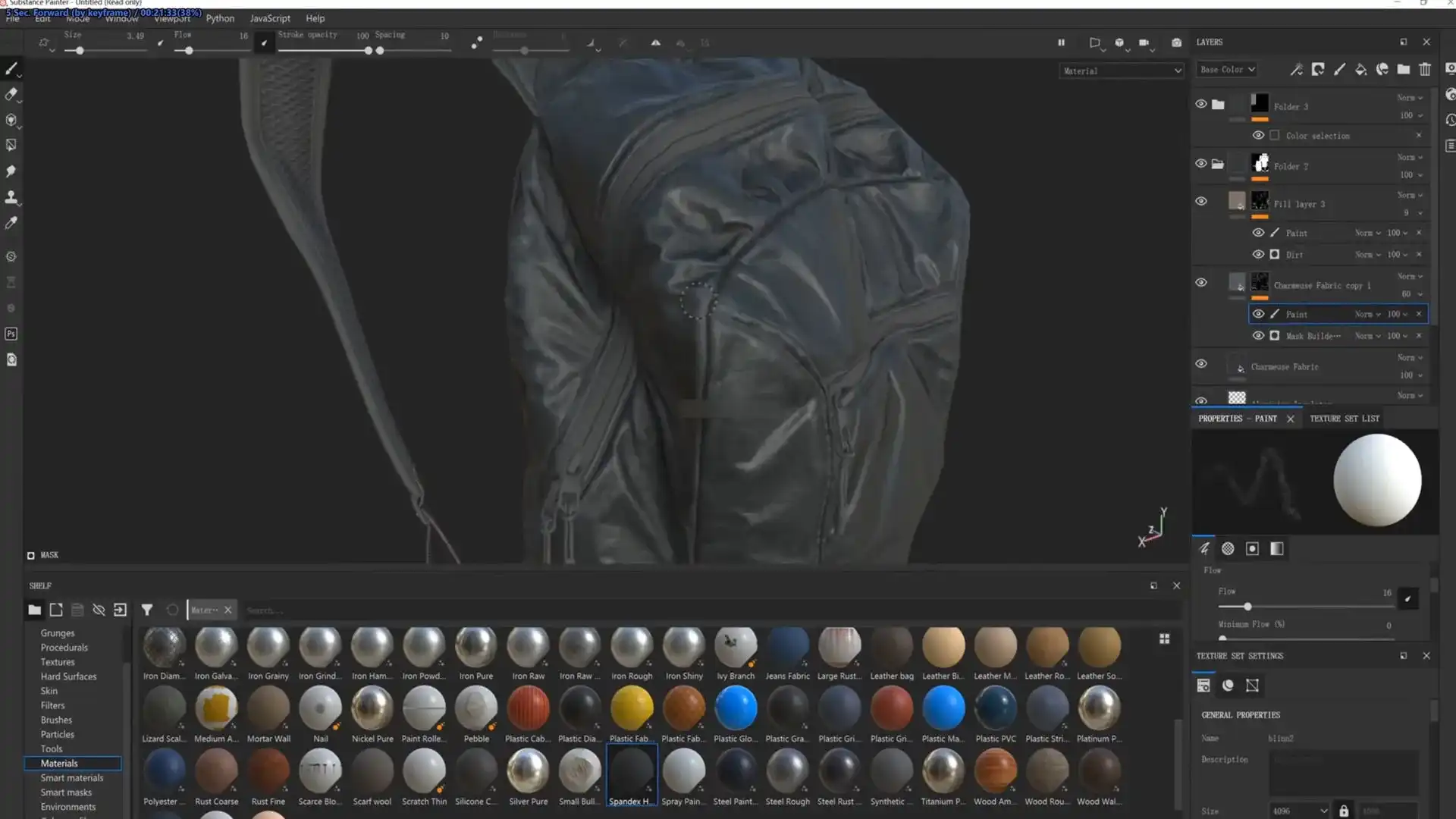
Task: Hide the Charmeuse Fabric layer
Action: tap(1201, 364)
